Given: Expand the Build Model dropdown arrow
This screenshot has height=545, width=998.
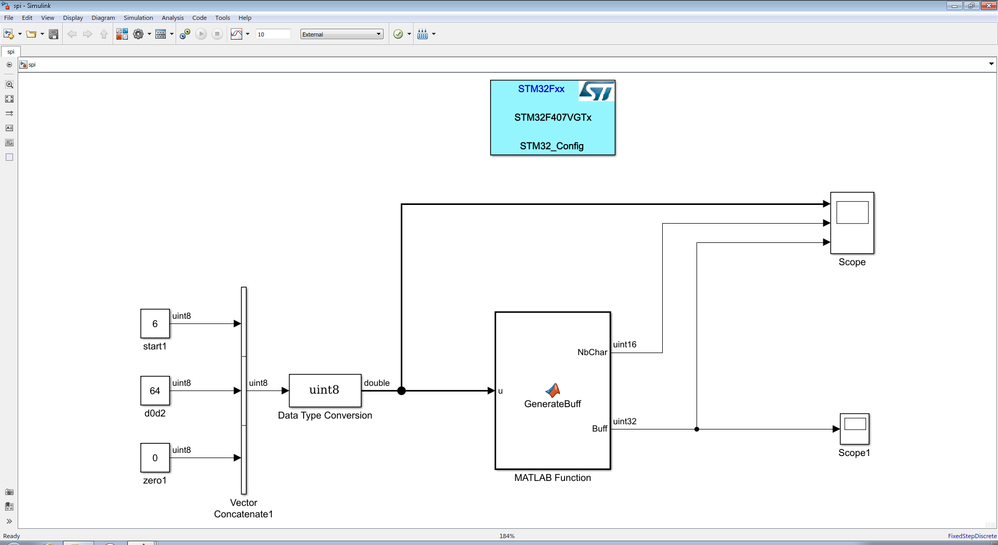Looking at the screenshot, I should (434, 34).
